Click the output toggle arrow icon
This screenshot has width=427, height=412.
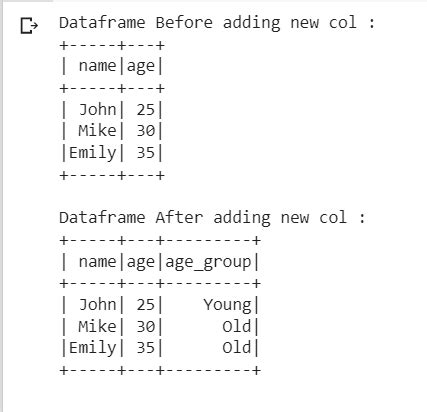click(x=29, y=26)
